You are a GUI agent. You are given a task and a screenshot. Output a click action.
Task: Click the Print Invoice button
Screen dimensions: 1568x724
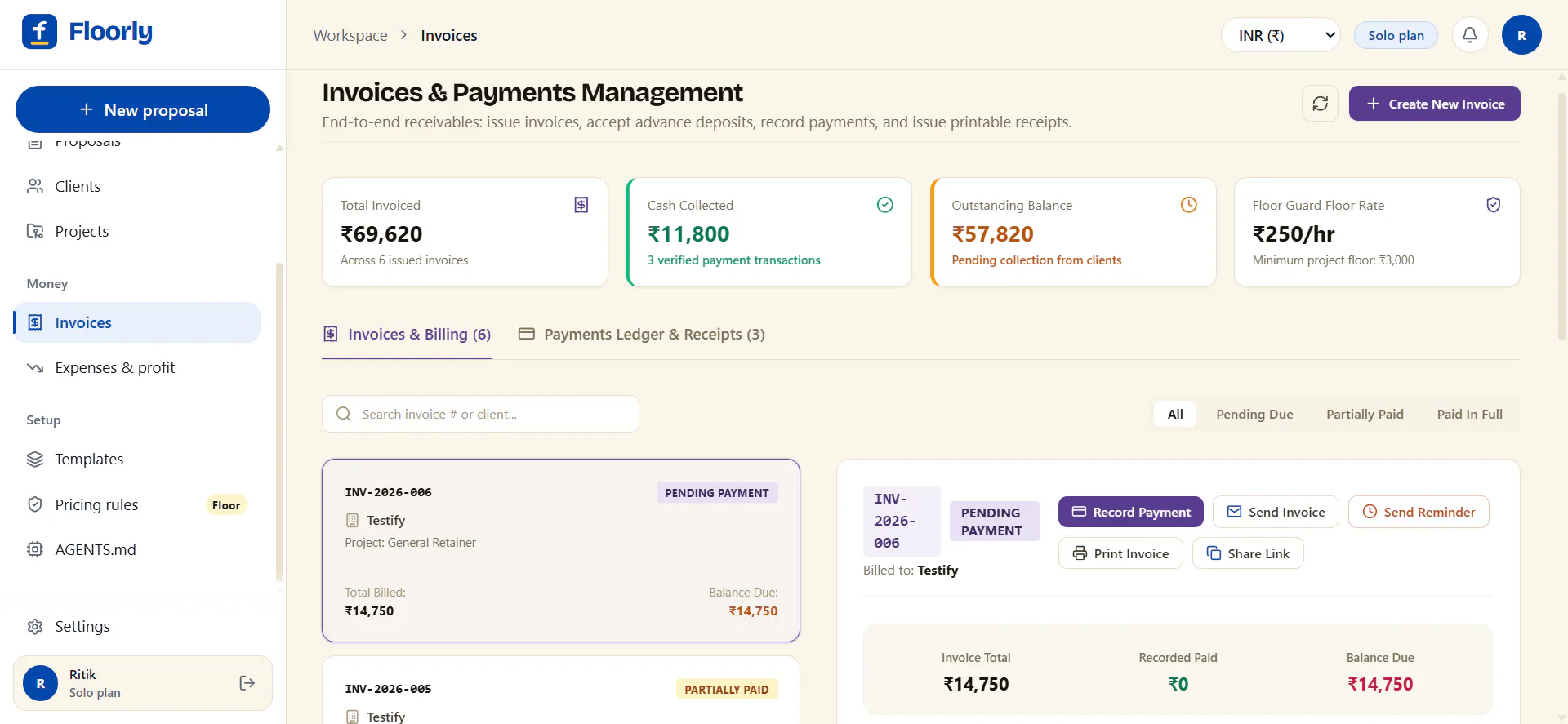coord(1120,553)
